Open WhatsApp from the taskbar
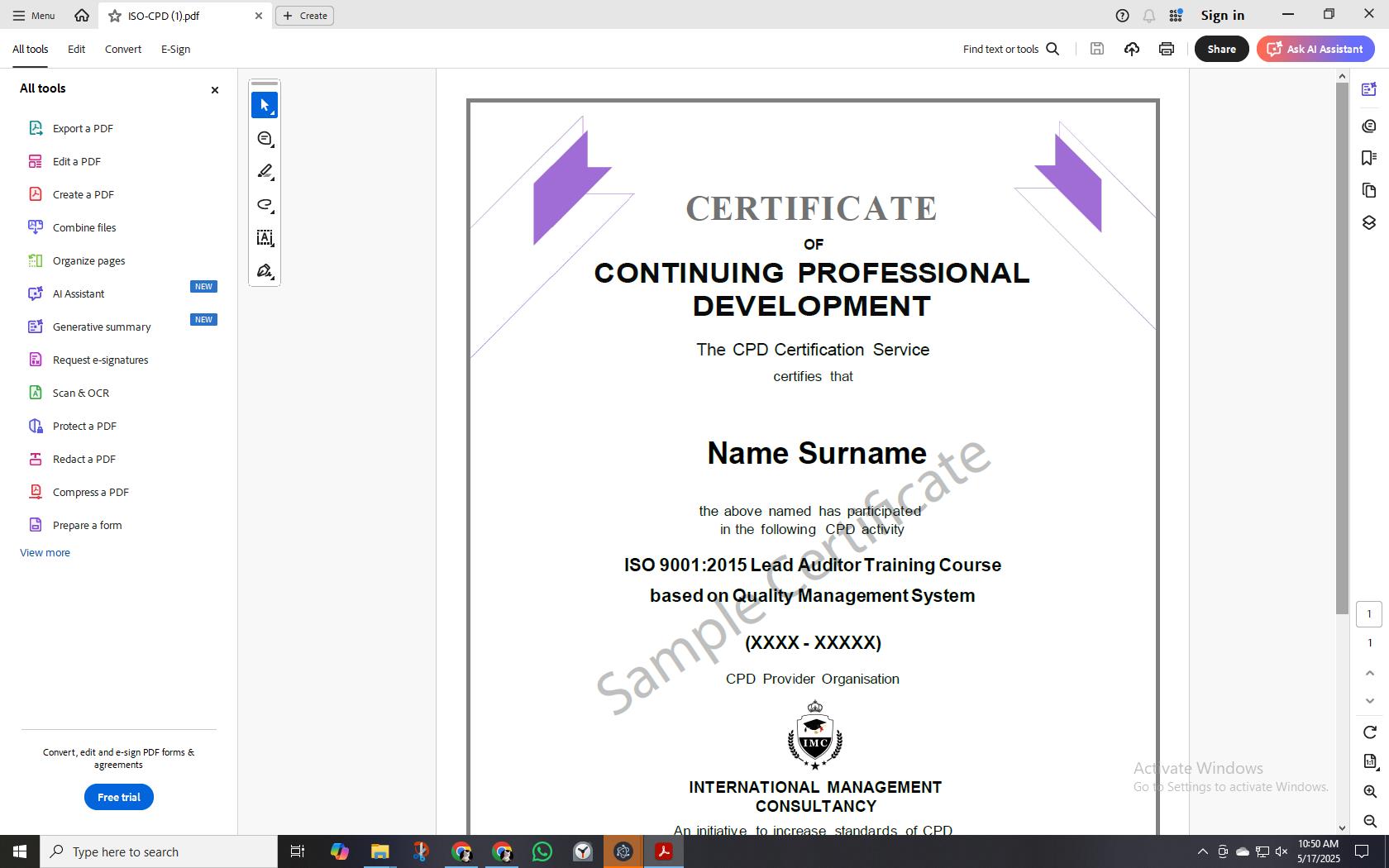Image resolution: width=1389 pixels, height=868 pixels. pyautogui.click(x=542, y=851)
